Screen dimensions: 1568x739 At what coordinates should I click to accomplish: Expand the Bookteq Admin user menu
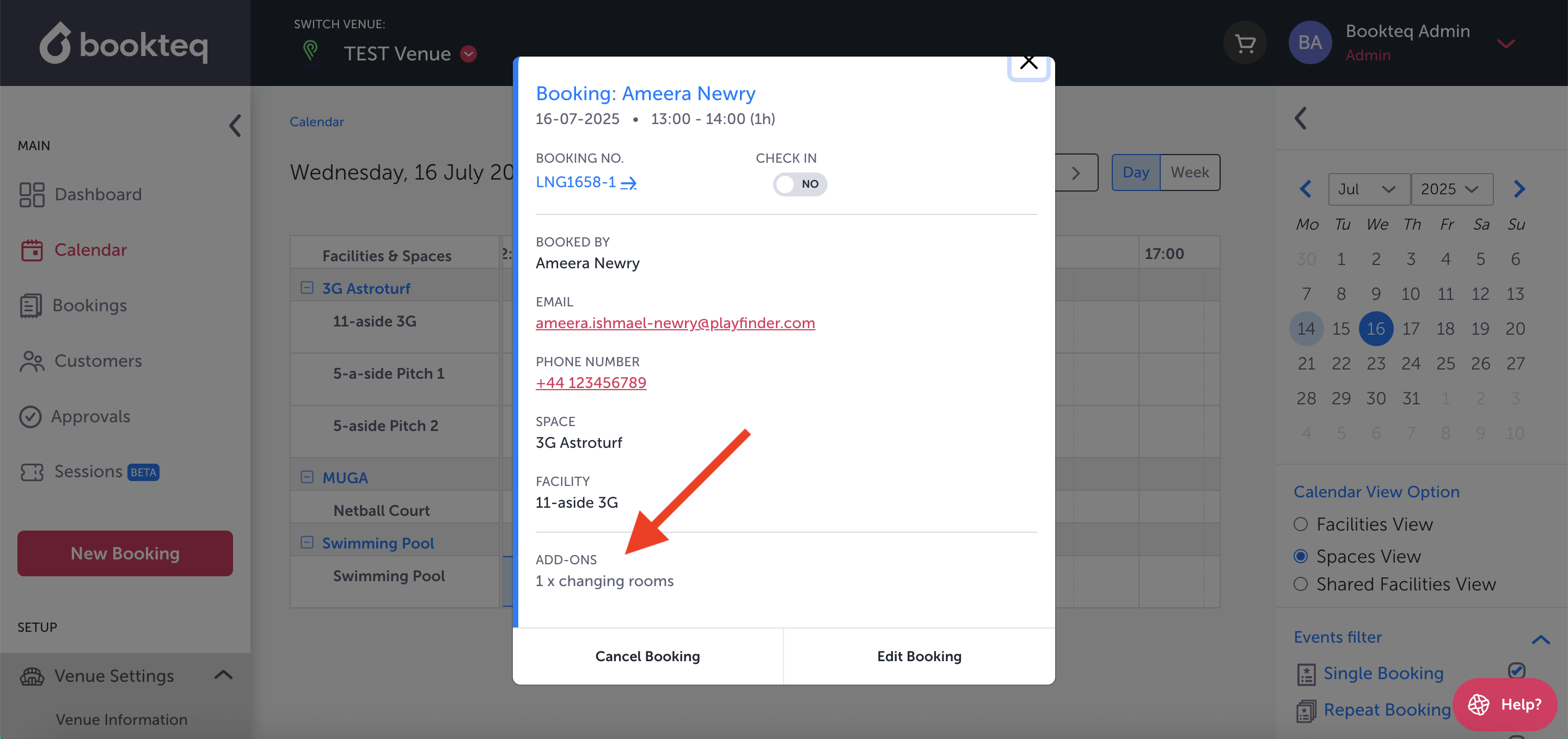[1506, 43]
